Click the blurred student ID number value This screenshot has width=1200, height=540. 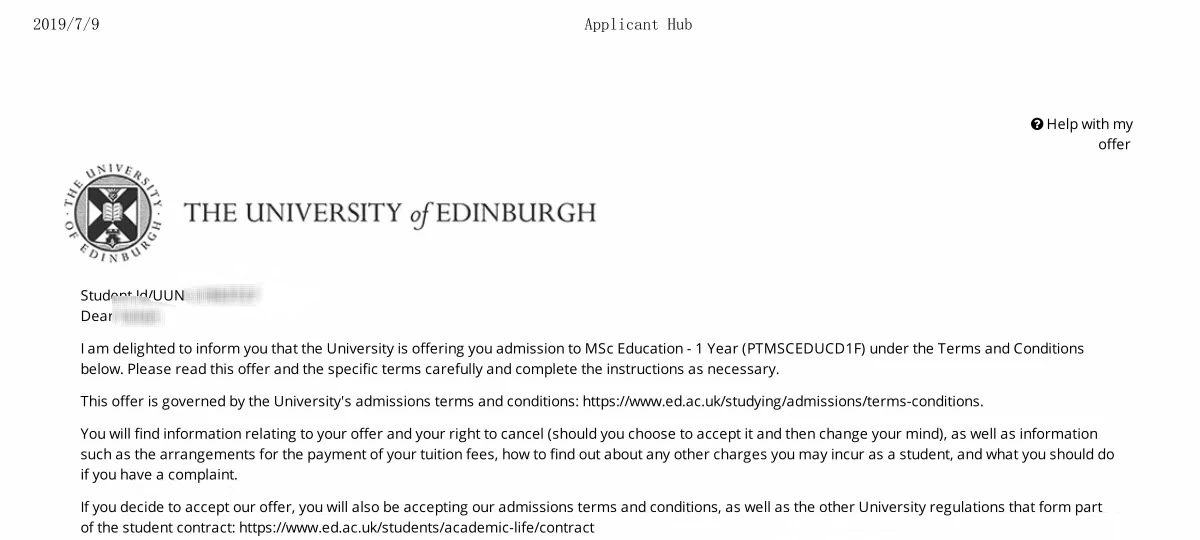[222, 295]
